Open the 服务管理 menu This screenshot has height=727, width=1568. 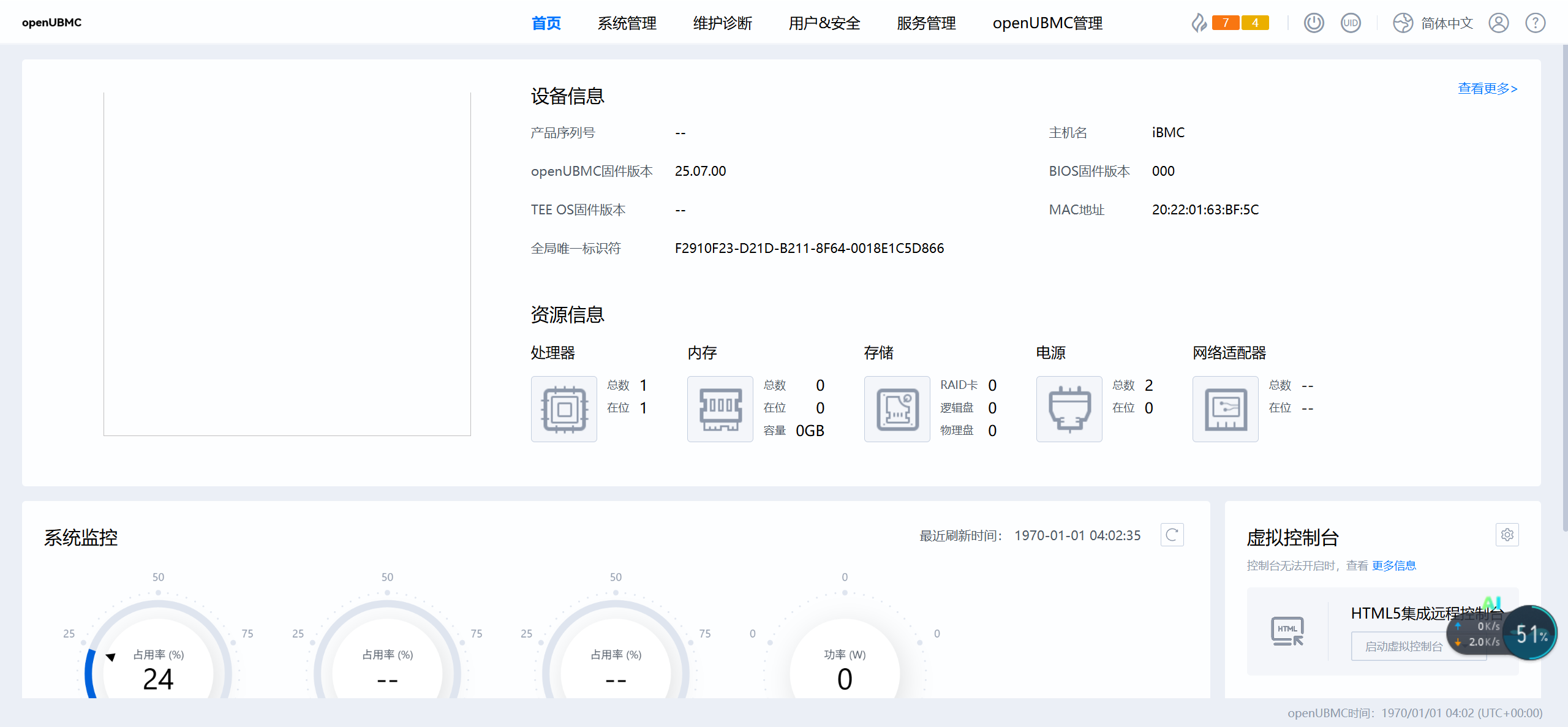point(927,23)
